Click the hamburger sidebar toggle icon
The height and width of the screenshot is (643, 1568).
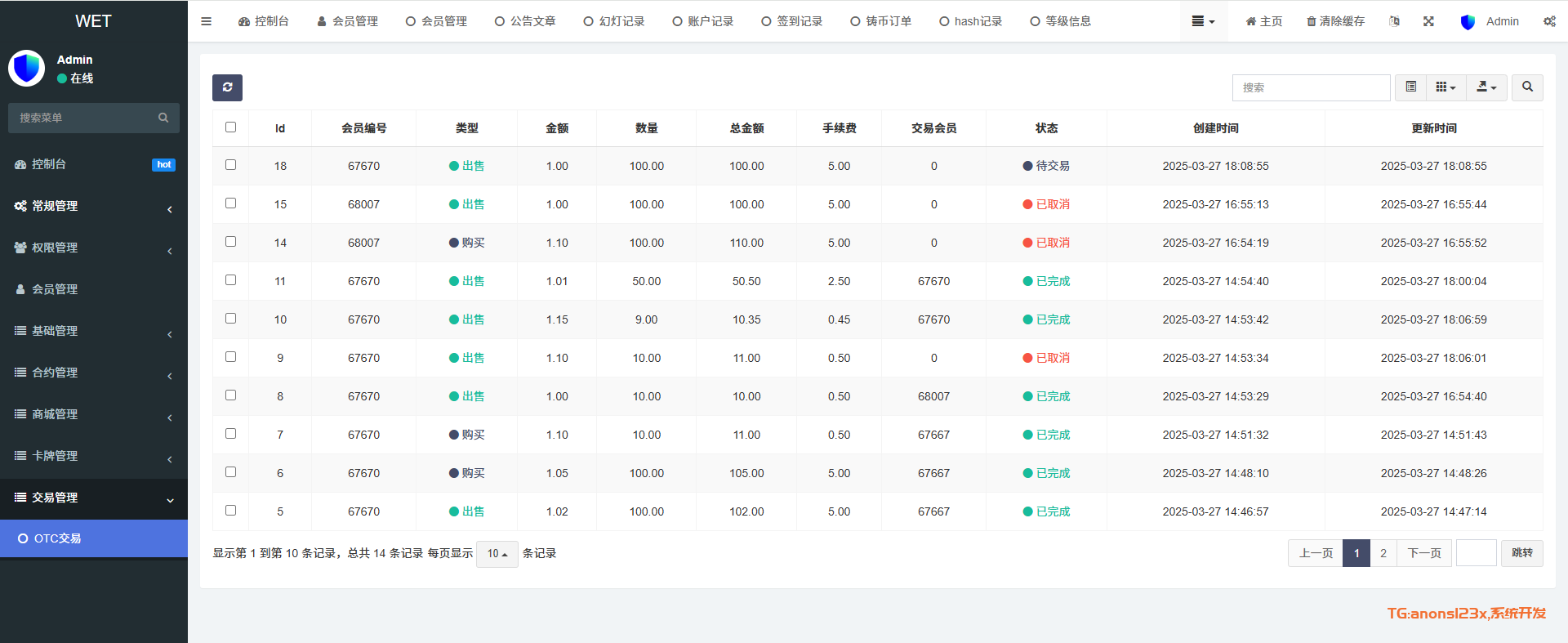206,21
